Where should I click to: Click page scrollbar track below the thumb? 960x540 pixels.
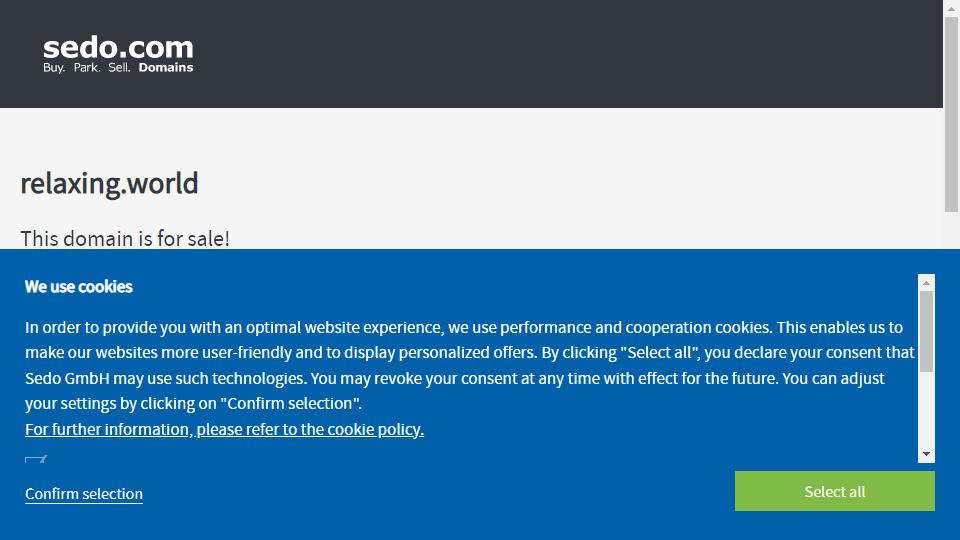pyautogui.click(x=951, y=230)
